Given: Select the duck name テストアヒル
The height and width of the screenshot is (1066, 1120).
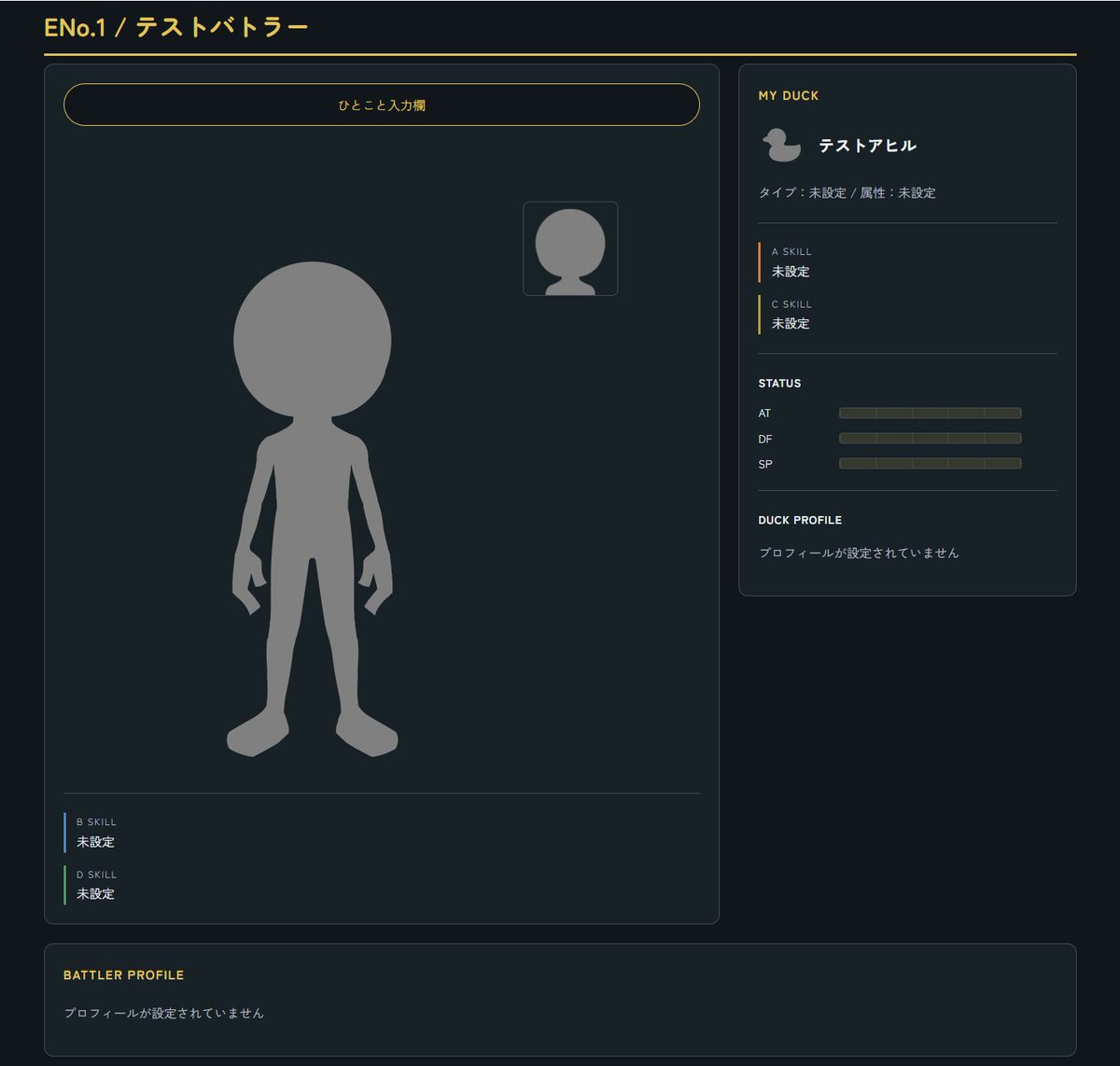Looking at the screenshot, I should [868, 146].
